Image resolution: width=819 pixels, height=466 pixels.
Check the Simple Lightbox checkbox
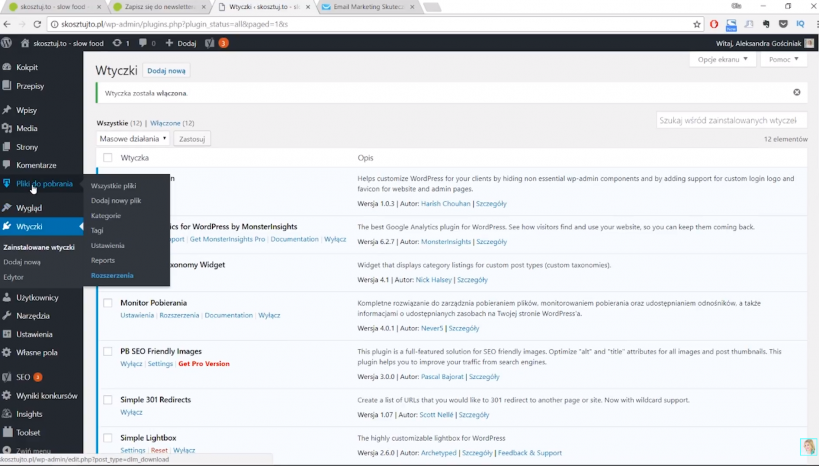coord(108,438)
